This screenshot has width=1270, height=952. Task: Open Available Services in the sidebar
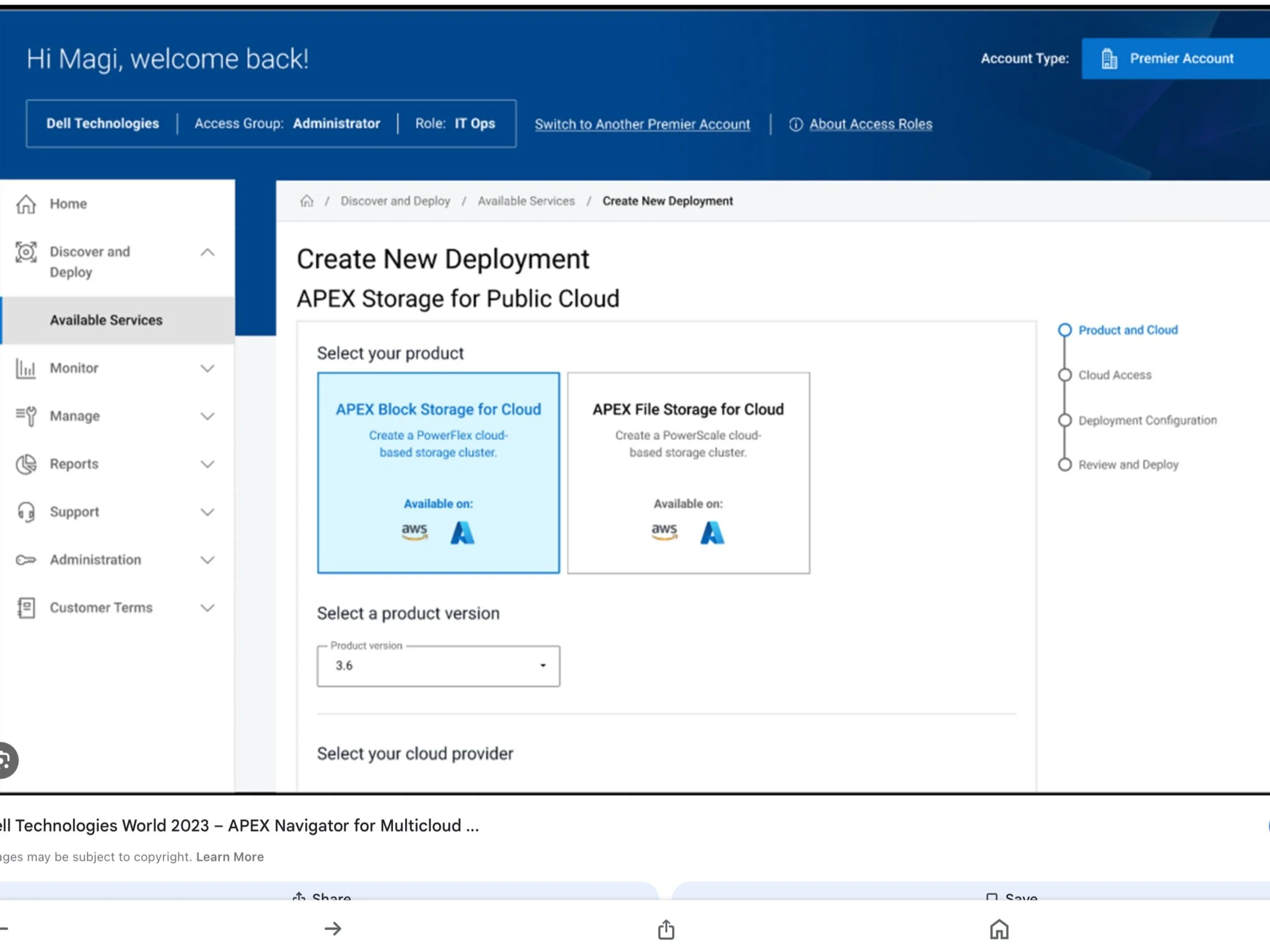106,320
